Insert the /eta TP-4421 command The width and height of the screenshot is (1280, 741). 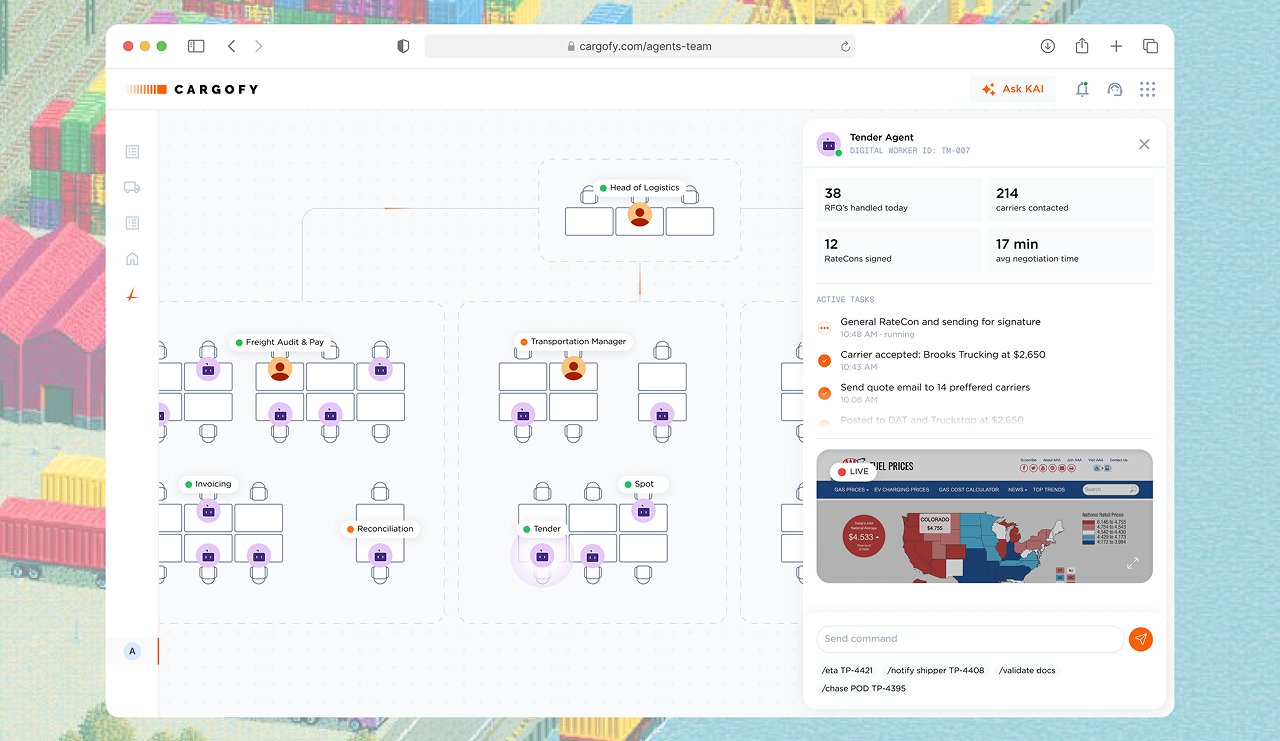pyautogui.click(x=847, y=671)
